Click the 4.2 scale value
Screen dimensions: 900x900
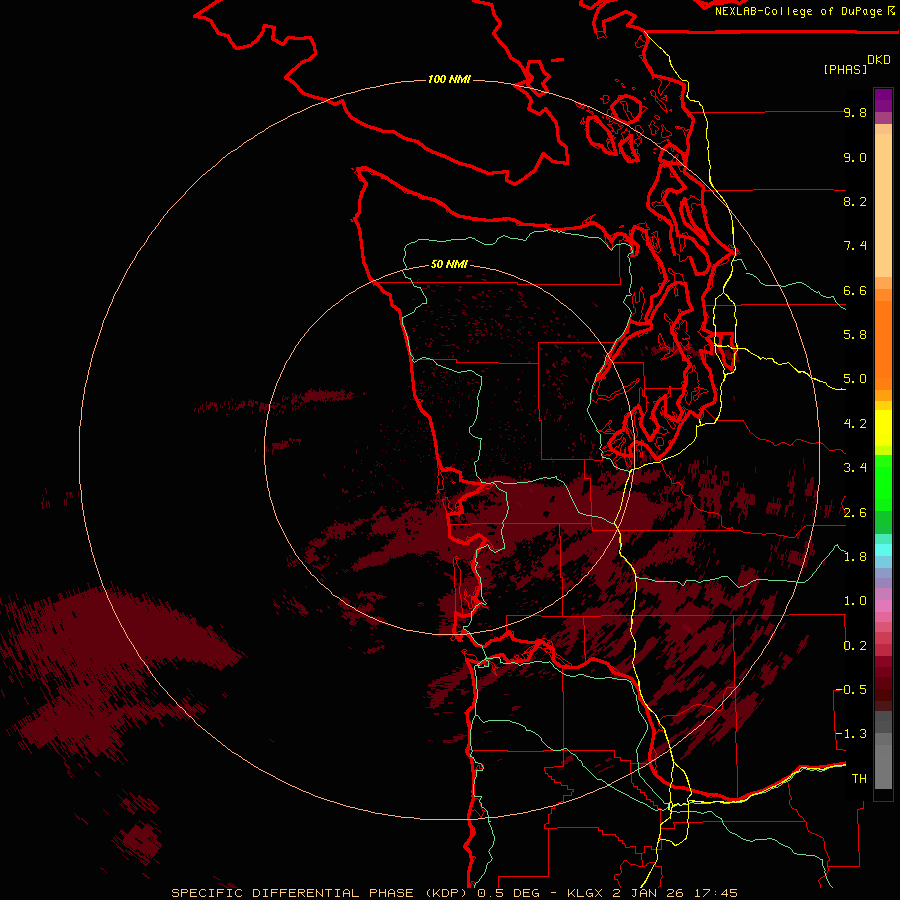(855, 424)
